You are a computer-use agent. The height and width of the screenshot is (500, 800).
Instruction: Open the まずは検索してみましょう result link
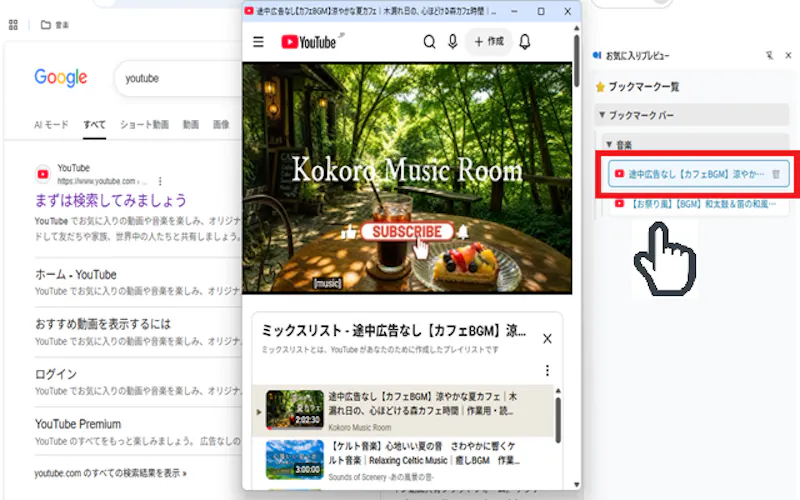111,201
